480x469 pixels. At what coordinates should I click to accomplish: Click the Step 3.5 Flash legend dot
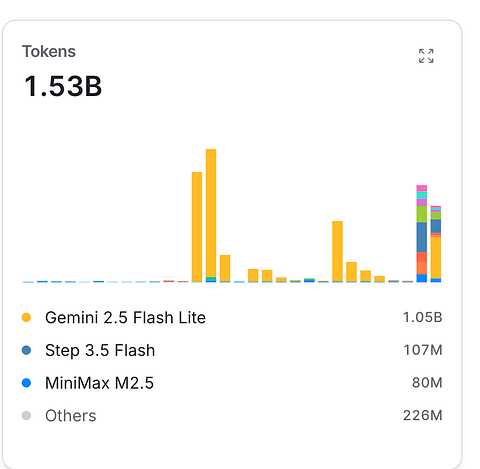(26, 350)
